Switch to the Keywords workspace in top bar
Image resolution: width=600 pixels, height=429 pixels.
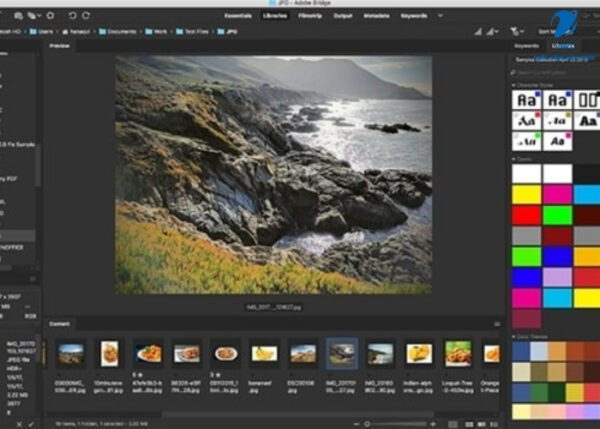click(x=414, y=16)
